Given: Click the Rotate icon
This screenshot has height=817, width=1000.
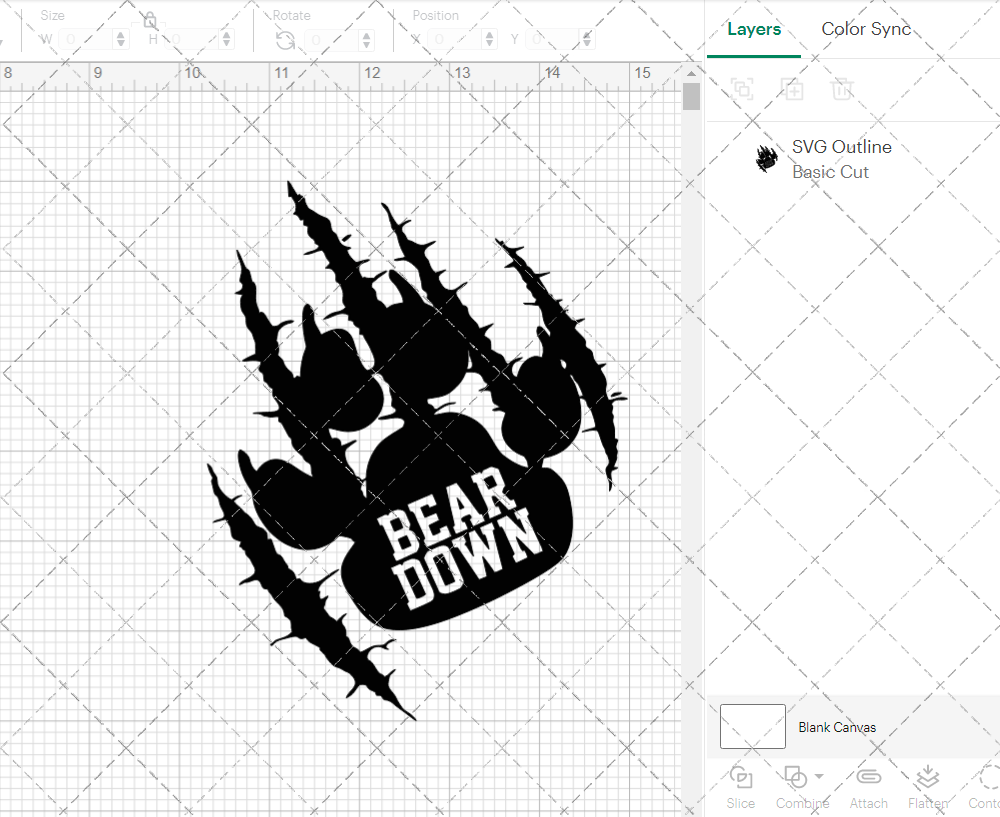Looking at the screenshot, I should (285, 41).
